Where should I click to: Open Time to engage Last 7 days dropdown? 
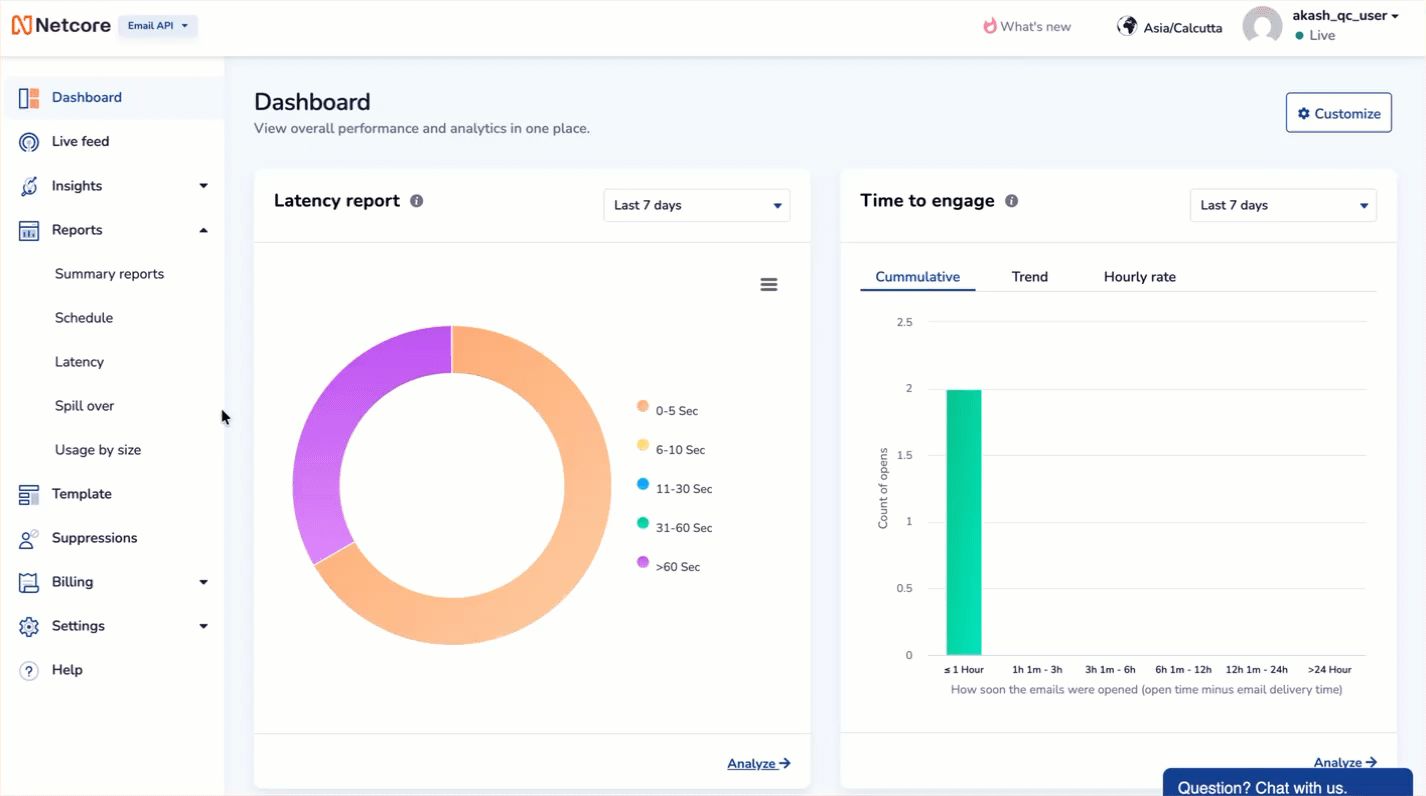(x=1283, y=205)
